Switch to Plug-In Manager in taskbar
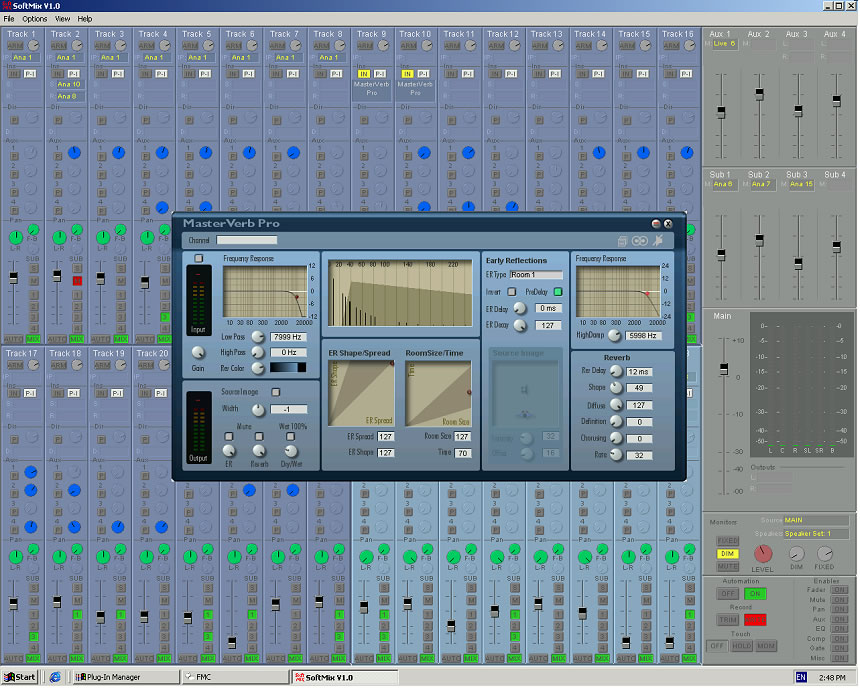Screen dimensions: 860x688 126,678
